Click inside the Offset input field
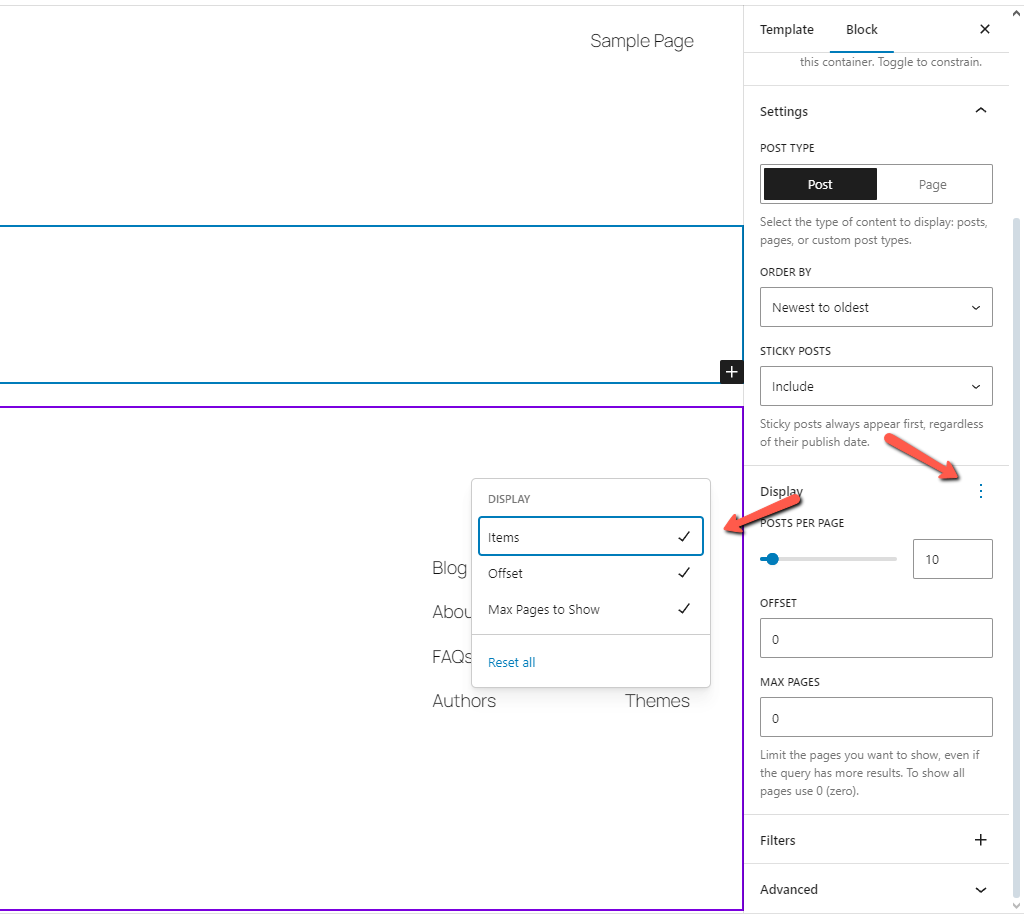Image resolution: width=1024 pixels, height=921 pixels. tap(876, 638)
